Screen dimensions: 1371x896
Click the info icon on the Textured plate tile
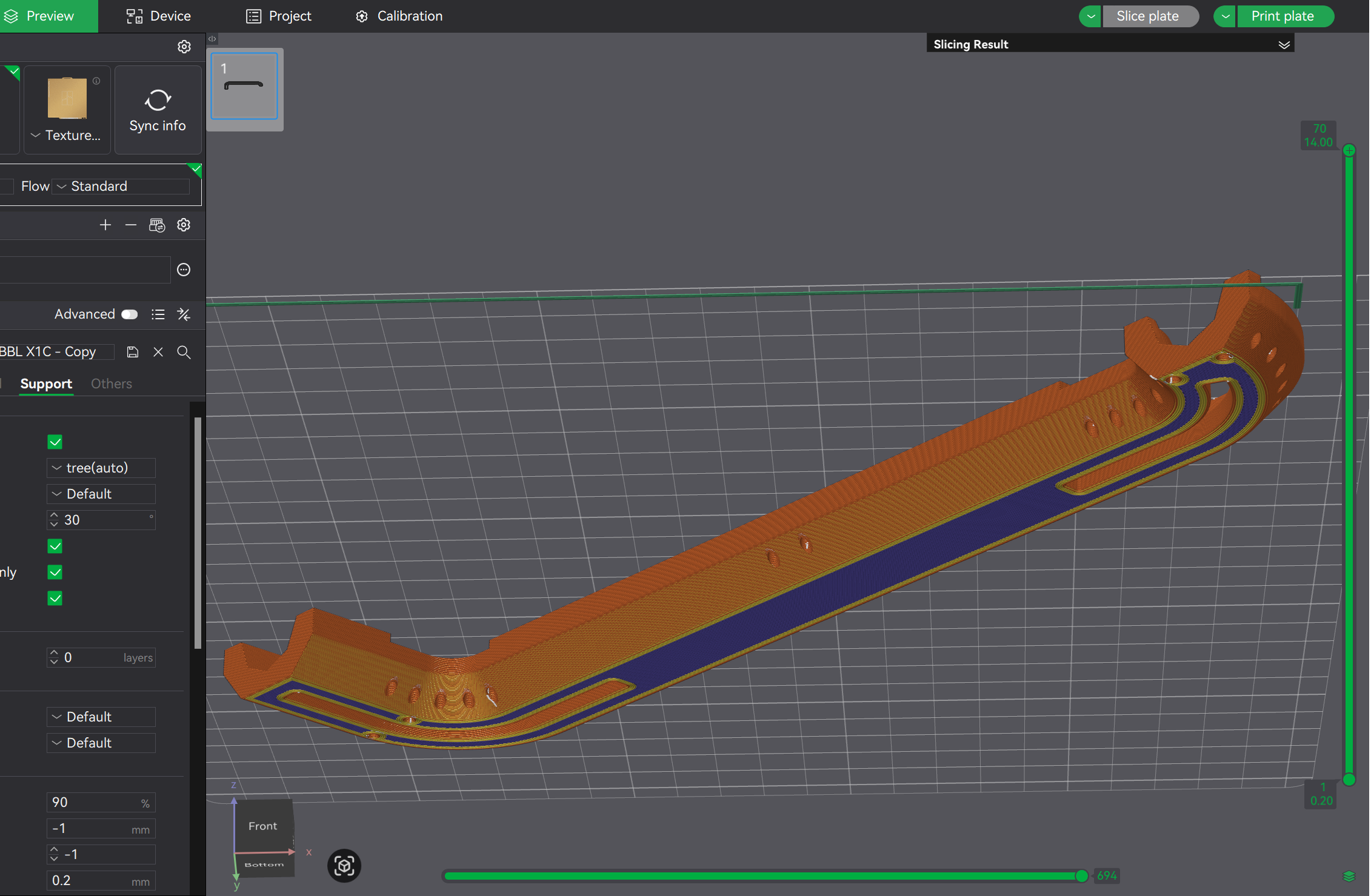coord(96,81)
